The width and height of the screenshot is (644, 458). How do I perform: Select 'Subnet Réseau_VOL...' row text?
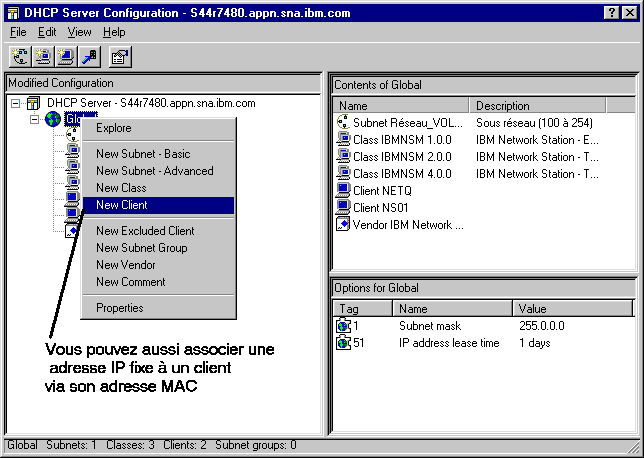(408, 122)
